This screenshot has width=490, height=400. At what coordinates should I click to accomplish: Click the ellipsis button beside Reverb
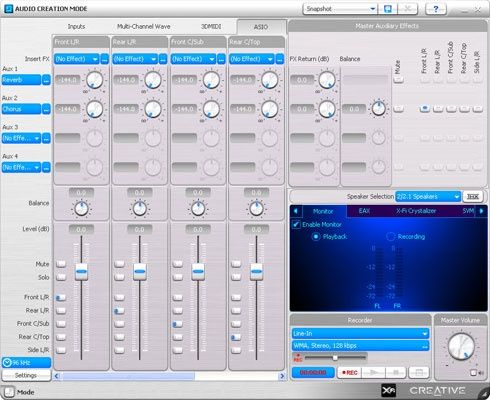pos(46,80)
